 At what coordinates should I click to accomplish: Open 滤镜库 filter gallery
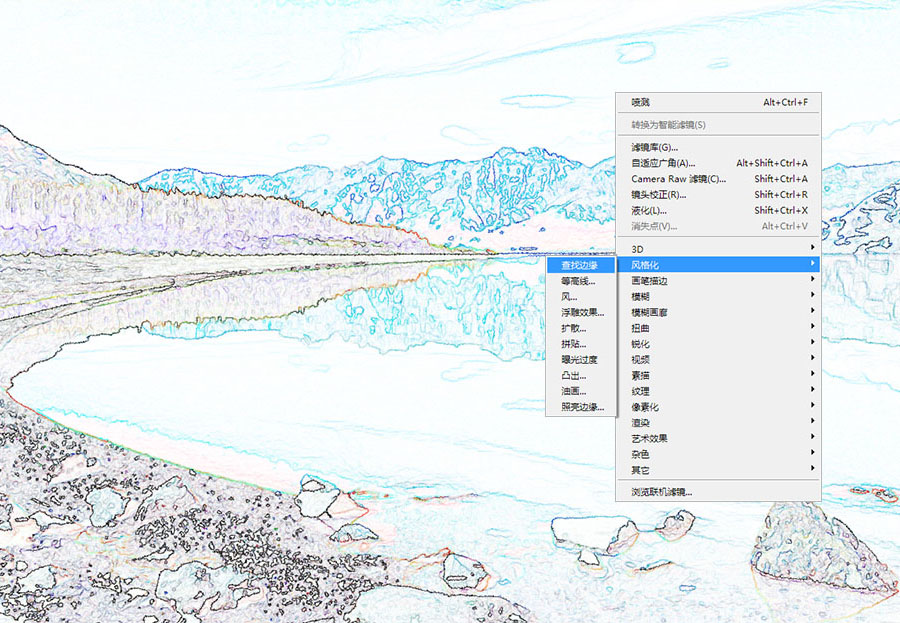coord(719,148)
